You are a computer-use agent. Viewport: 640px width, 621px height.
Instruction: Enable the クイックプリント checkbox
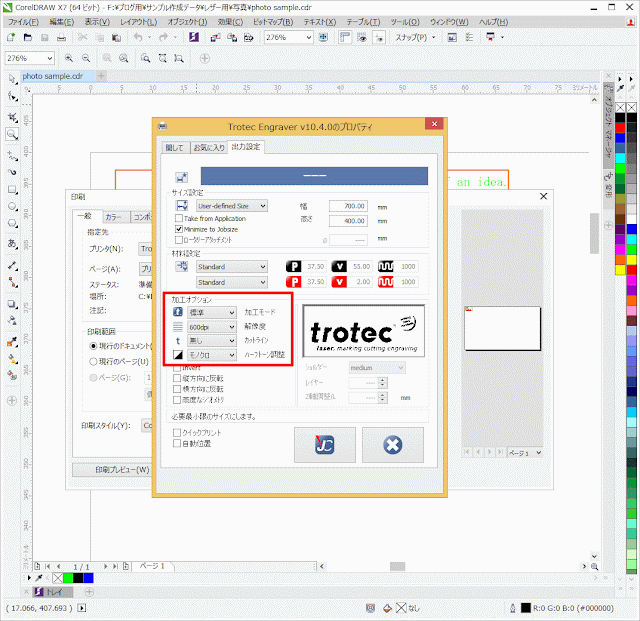point(177,432)
